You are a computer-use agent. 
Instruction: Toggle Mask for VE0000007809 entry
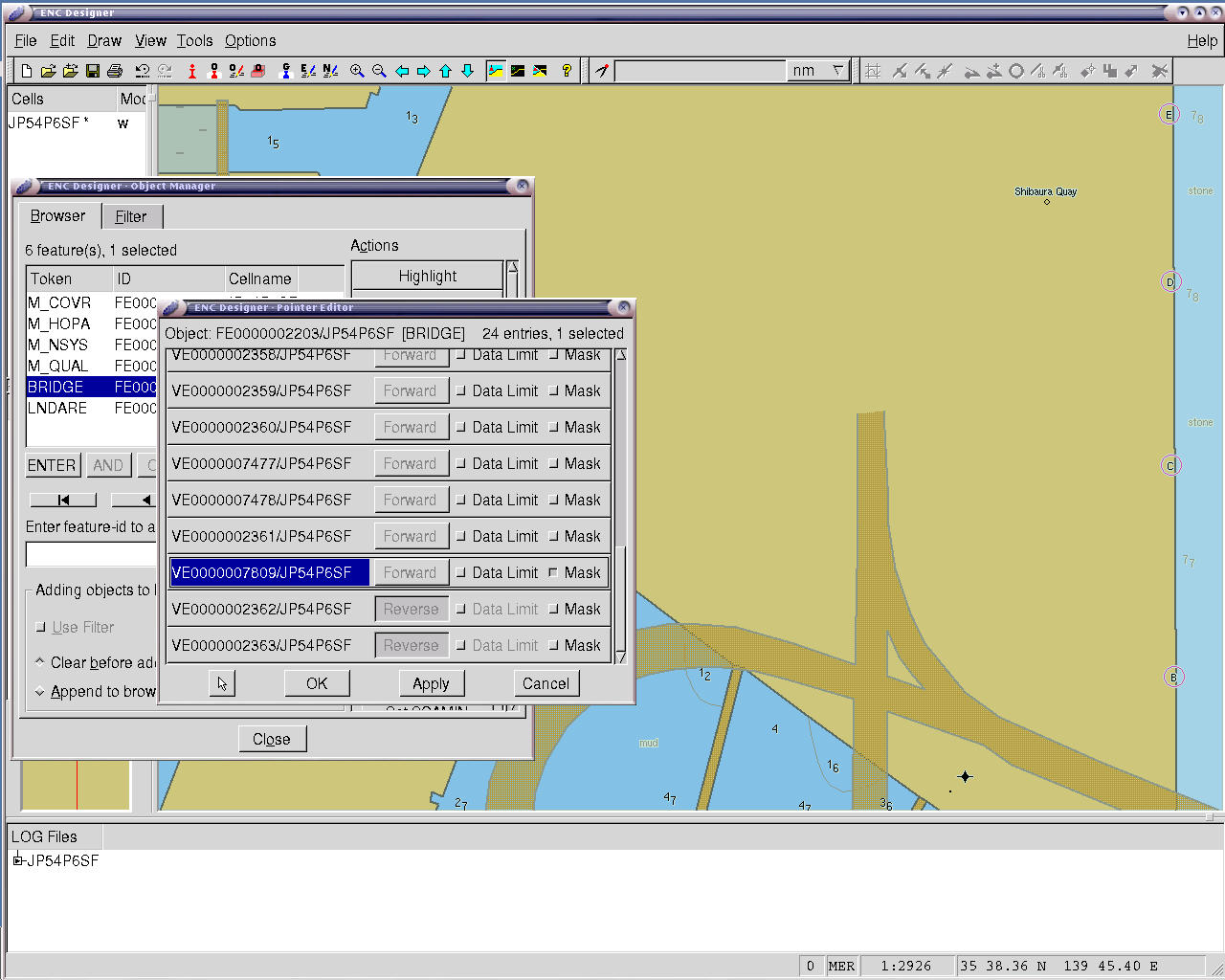(x=553, y=572)
